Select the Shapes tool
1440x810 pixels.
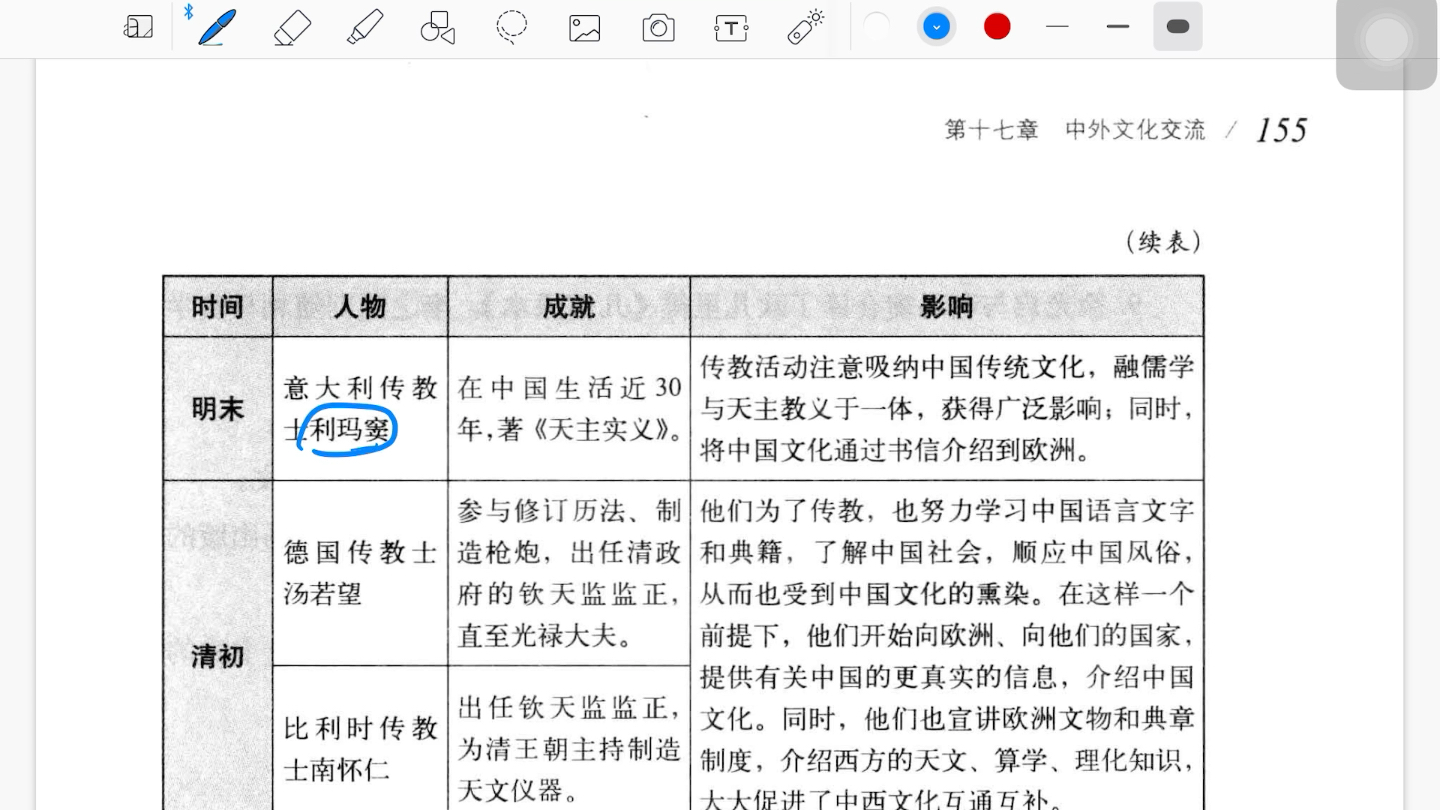[x=438, y=27]
